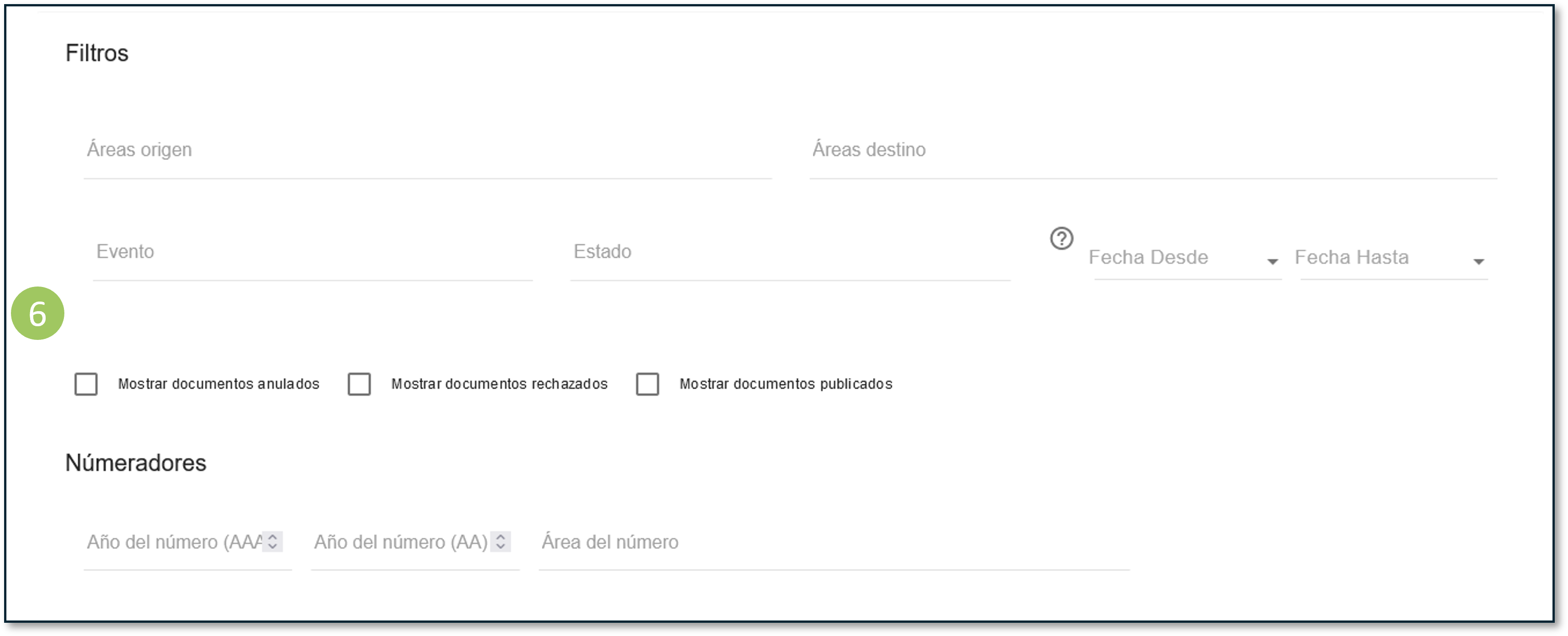
Task: Enable Mostrar documentos anulados checkbox
Action: coord(86,384)
